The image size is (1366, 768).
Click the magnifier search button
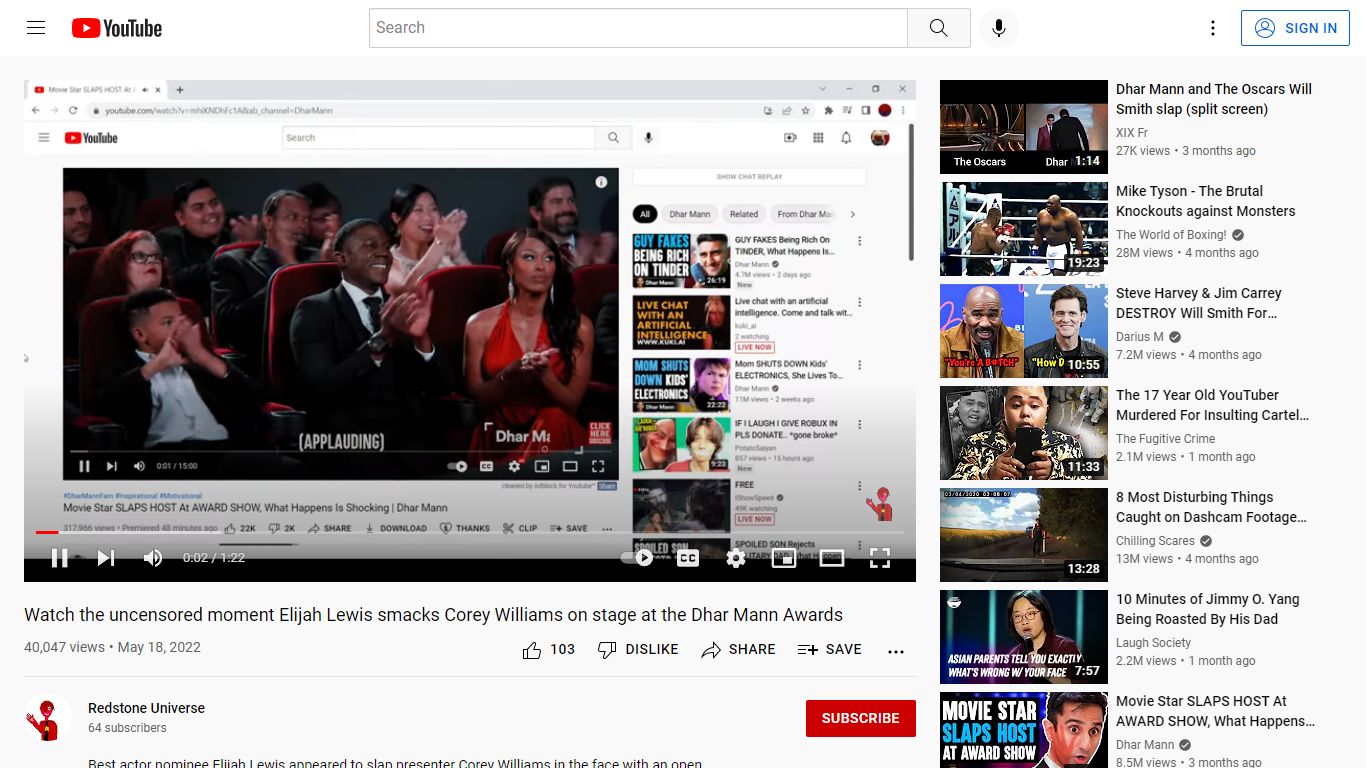coord(938,28)
